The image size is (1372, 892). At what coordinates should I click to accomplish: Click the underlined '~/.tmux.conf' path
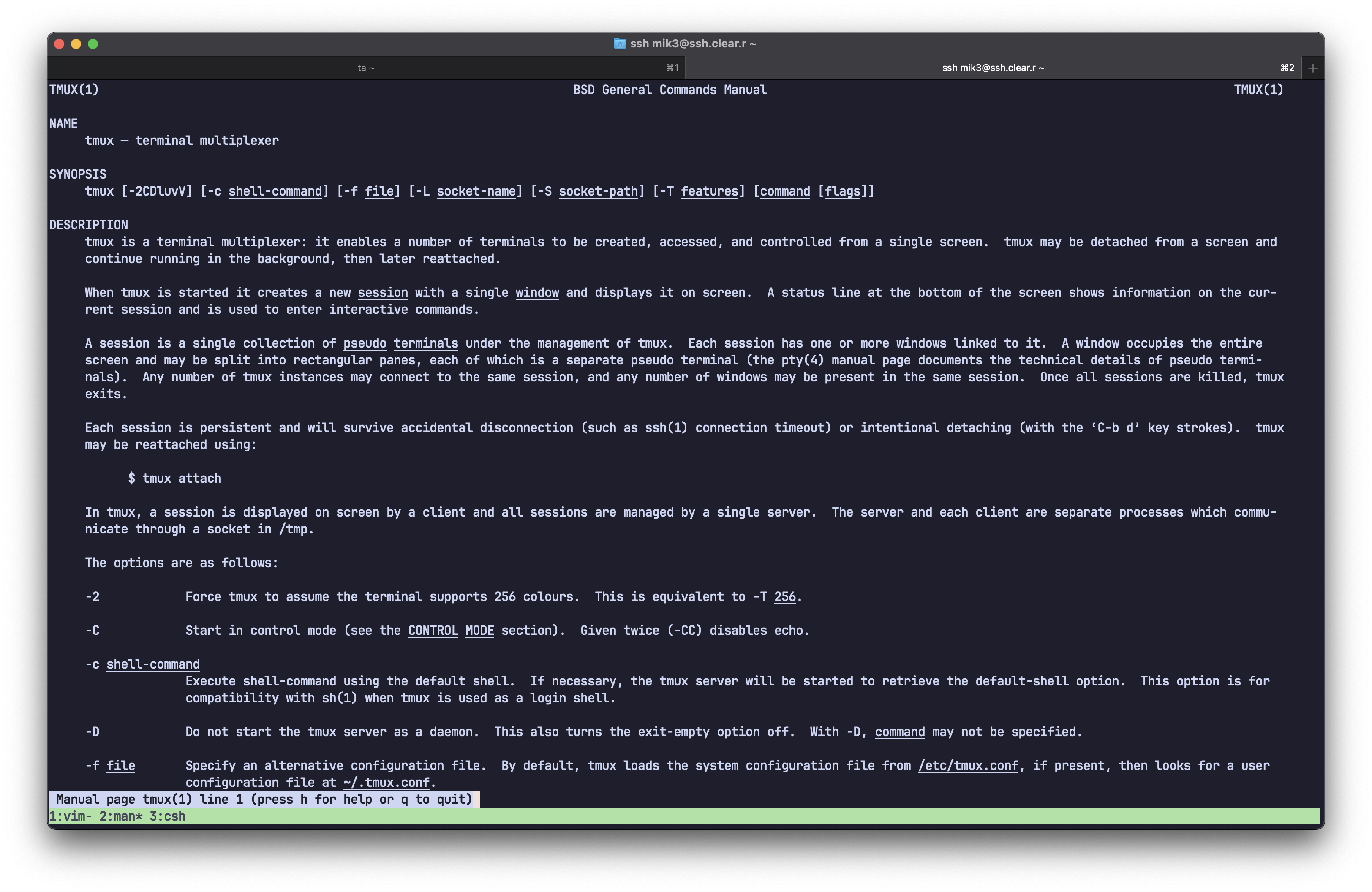pos(387,783)
